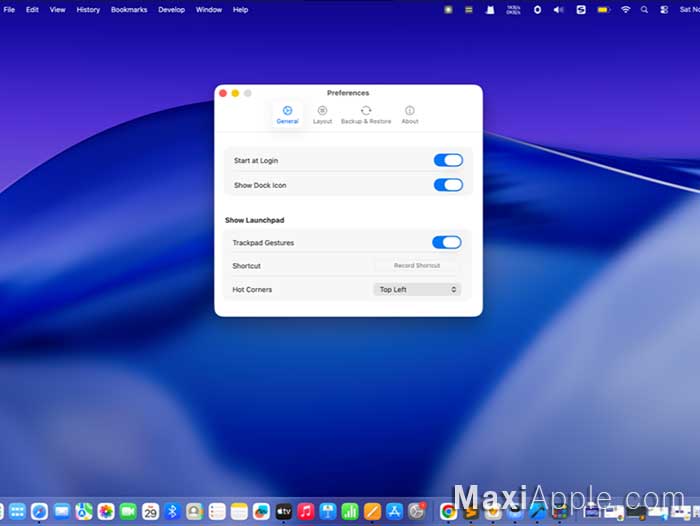Screen dimensions: 700x526
Task: Open App Store from the Dock
Action: pos(394,511)
